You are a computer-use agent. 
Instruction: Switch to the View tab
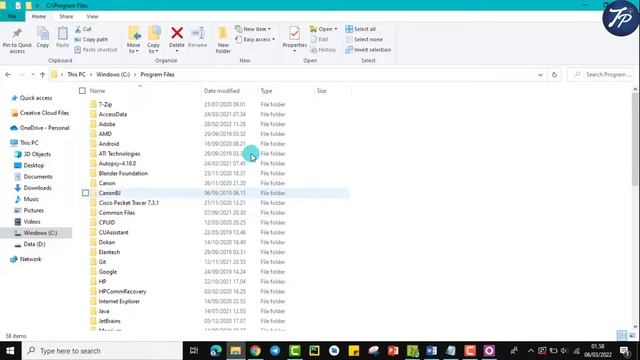pyautogui.click(x=92, y=16)
